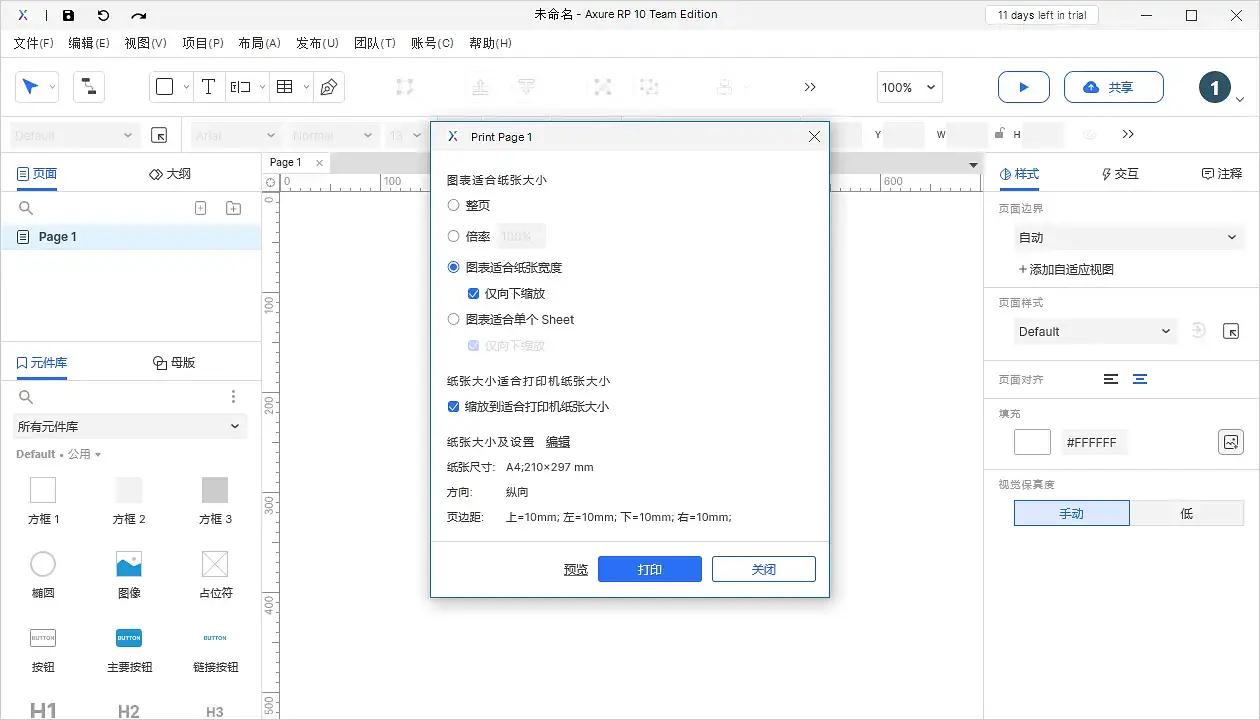The height and width of the screenshot is (720, 1260).
Task: Select the text tool
Action: point(208,87)
